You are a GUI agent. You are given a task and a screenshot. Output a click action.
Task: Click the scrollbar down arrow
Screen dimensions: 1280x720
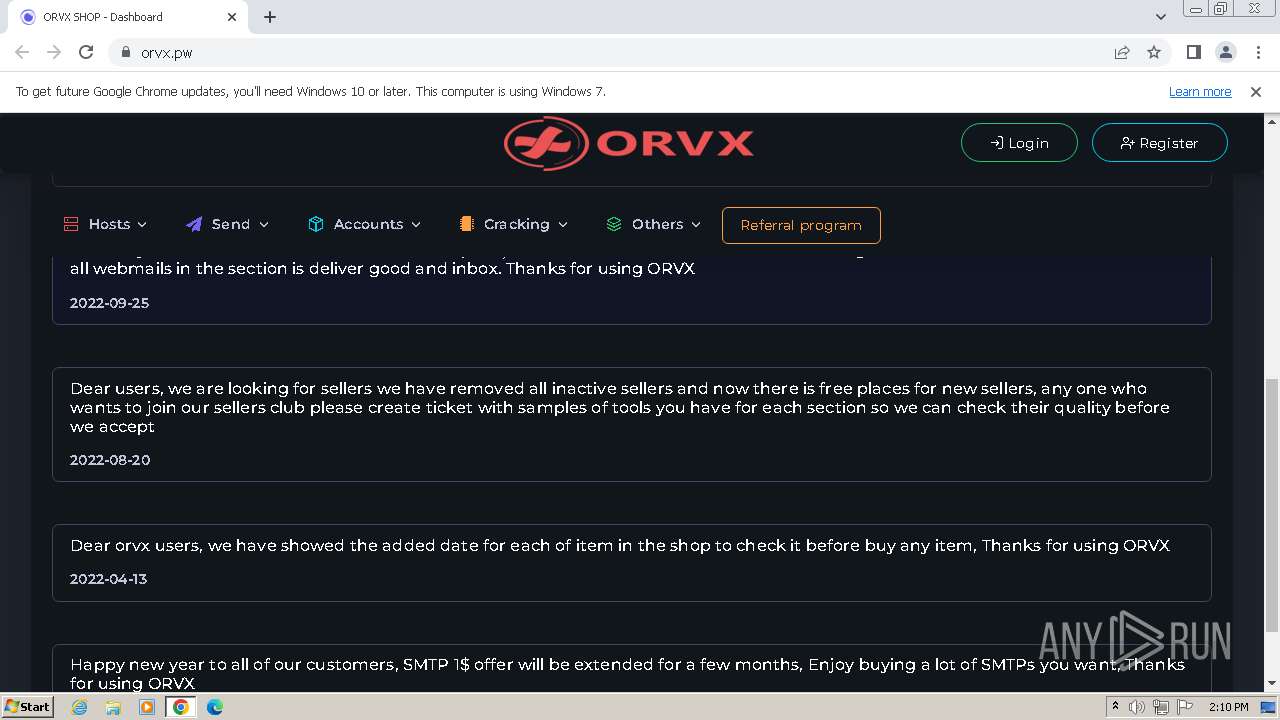(x=1272, y=684)
